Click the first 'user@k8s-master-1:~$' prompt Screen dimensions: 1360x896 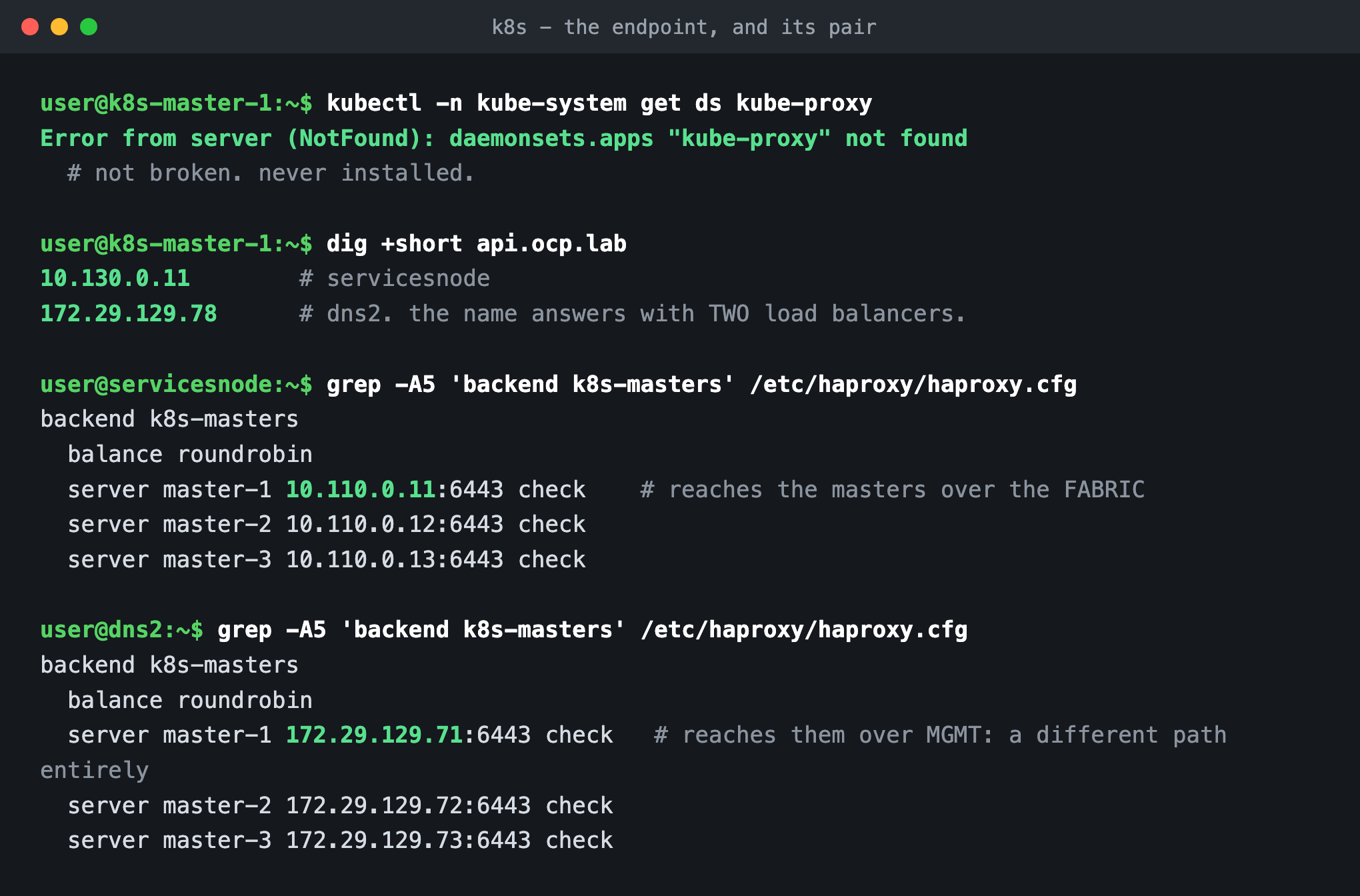click(x=176, y=103)
